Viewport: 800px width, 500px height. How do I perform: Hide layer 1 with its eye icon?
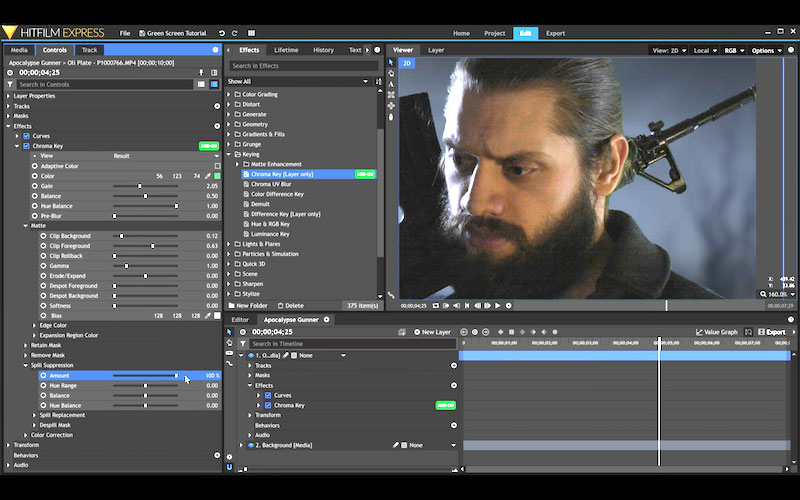(251, 356)
